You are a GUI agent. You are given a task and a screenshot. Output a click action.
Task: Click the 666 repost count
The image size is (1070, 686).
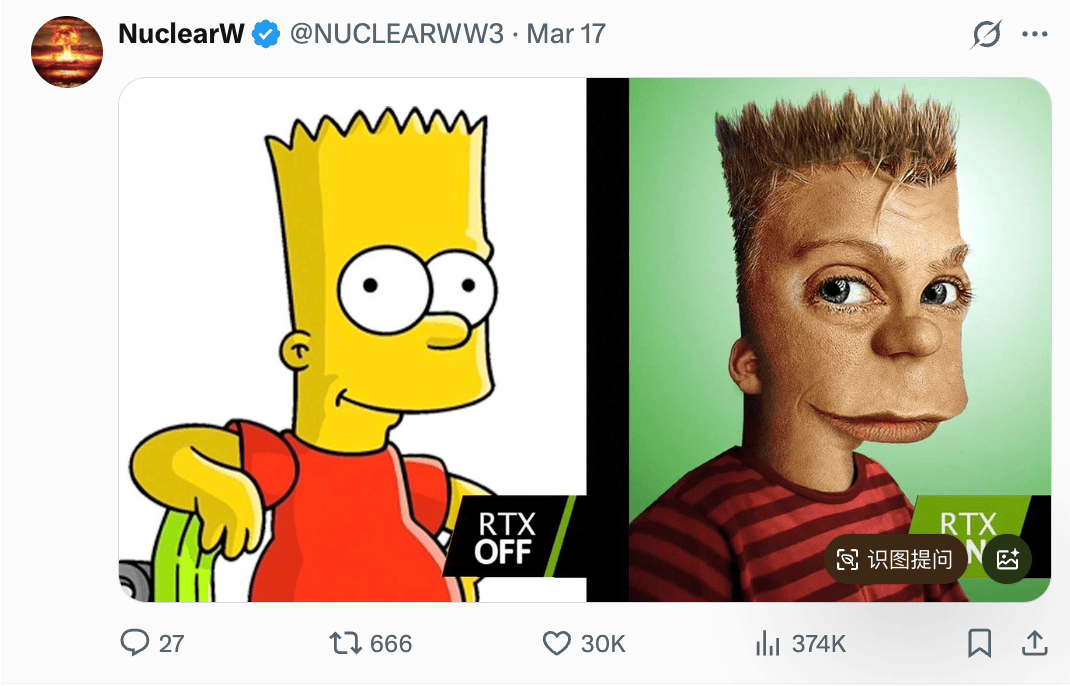point(391,644)
